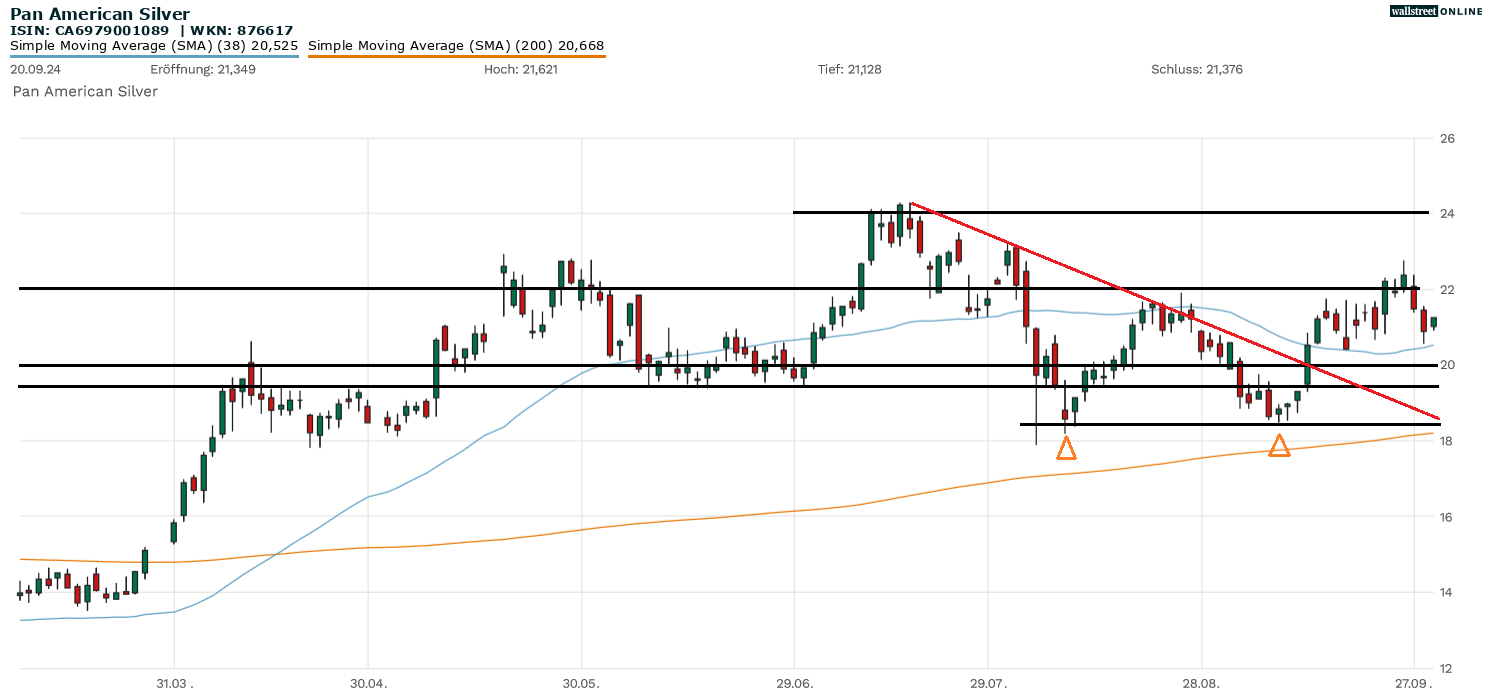Click the 29.07. date axis label
The image size is (1490, 689).
pos(987,682)
